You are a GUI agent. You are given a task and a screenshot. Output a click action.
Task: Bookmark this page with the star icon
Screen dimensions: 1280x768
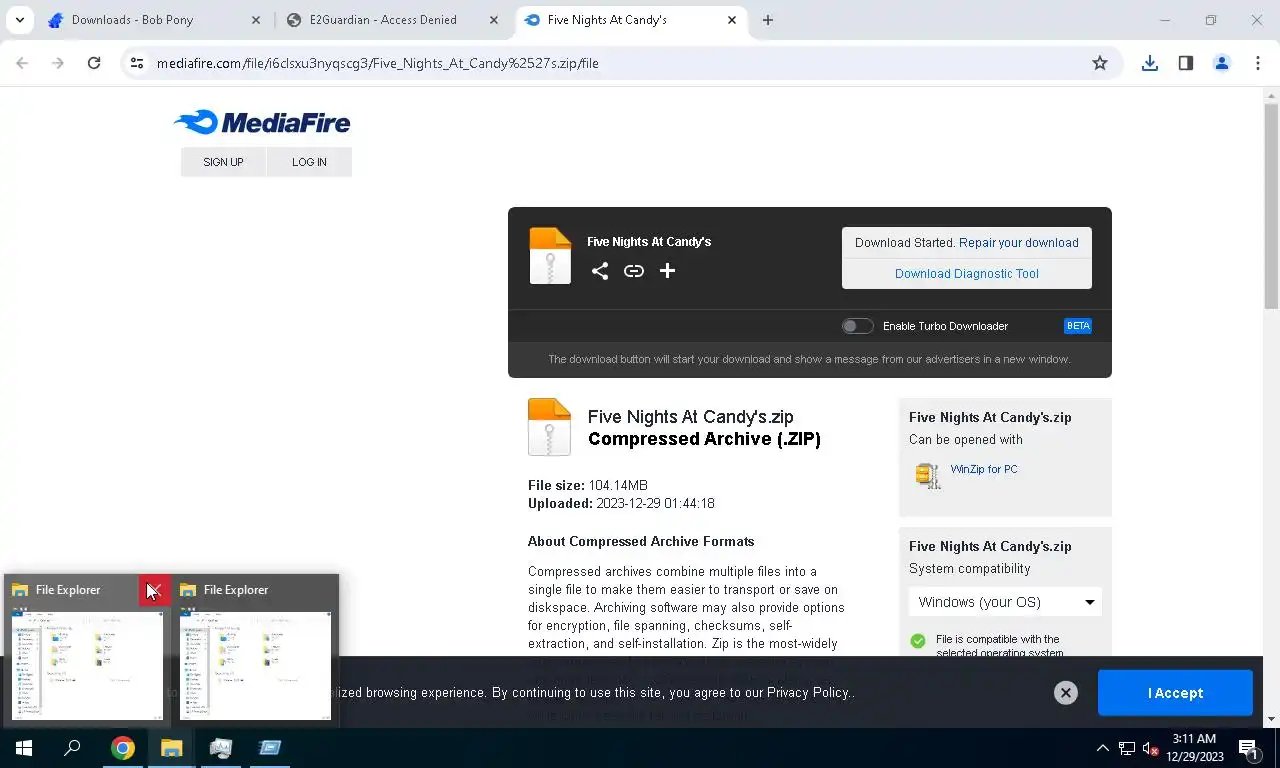(x=1100, y=63)
